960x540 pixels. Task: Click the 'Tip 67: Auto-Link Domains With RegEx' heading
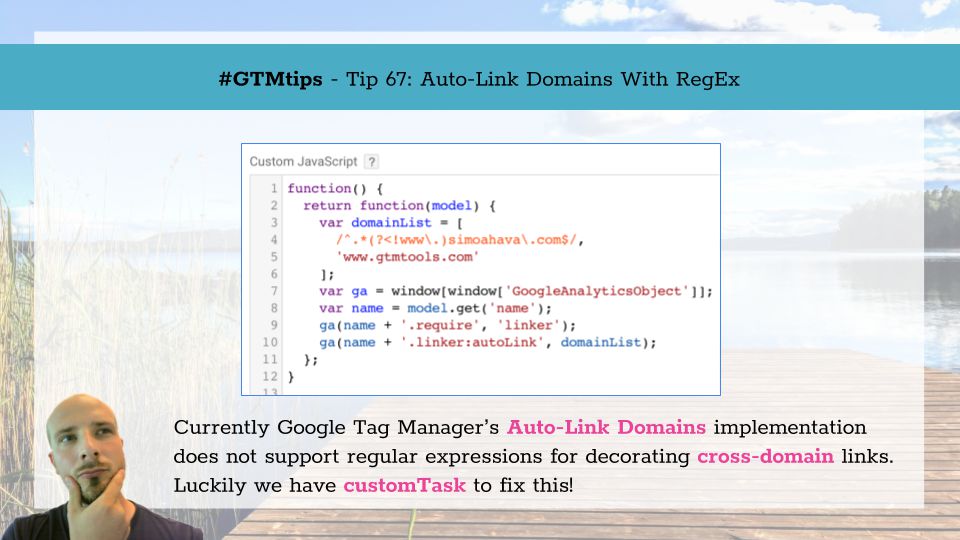[543, 79]
